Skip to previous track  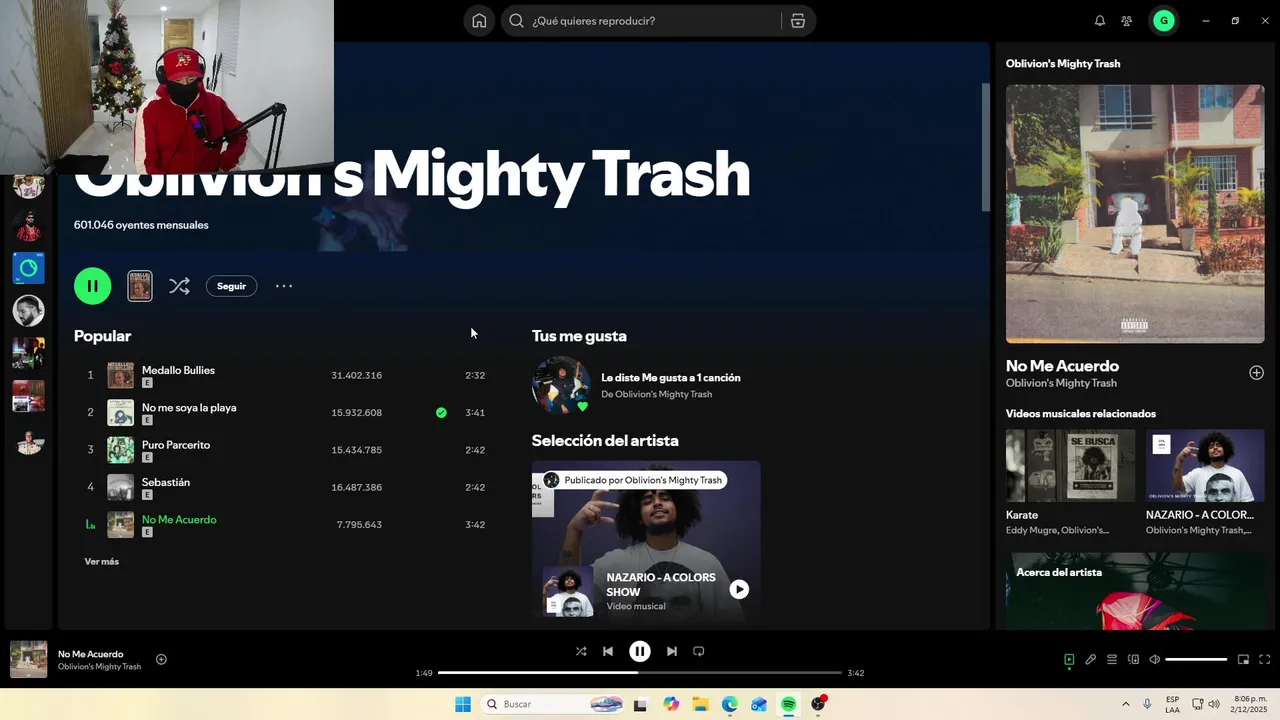pyautogui.click(x=608, y=651)
